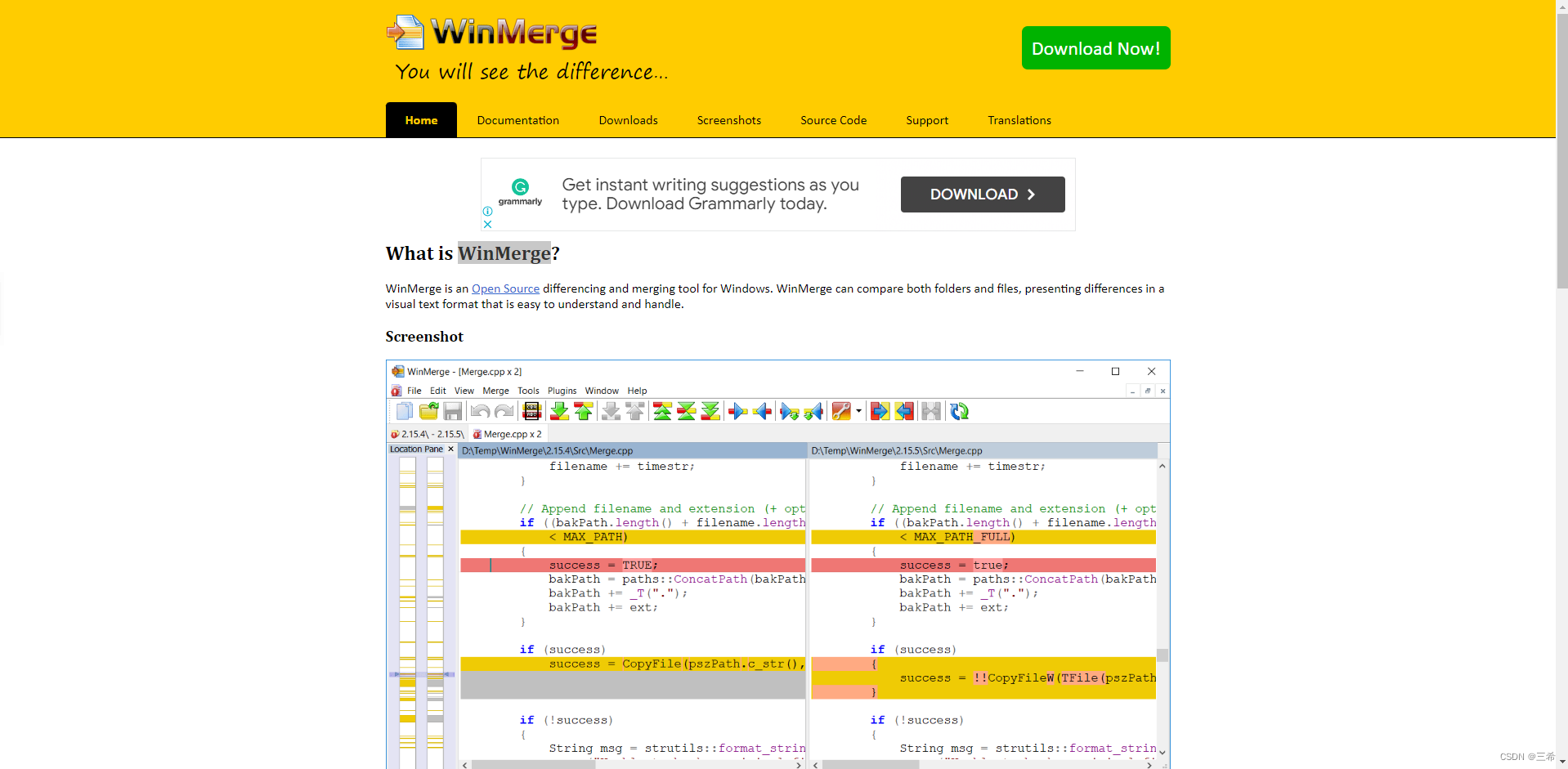This screenshot has width=1568, height=769.
Task: Click the Copy Right and Advance icon
Action: pyautogui.click(x=790, y=411)
